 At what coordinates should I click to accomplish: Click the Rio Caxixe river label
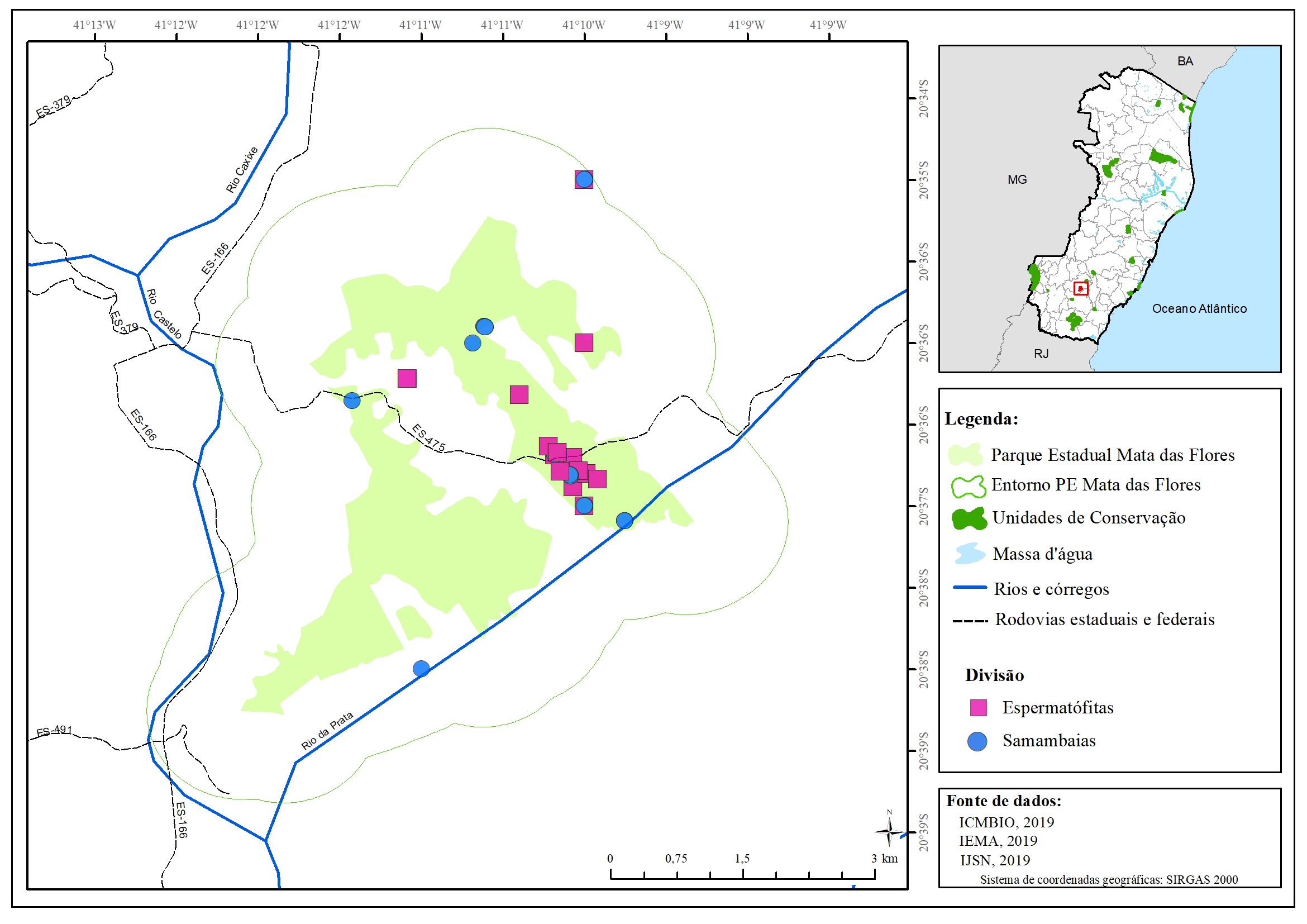tap(242, 170)
